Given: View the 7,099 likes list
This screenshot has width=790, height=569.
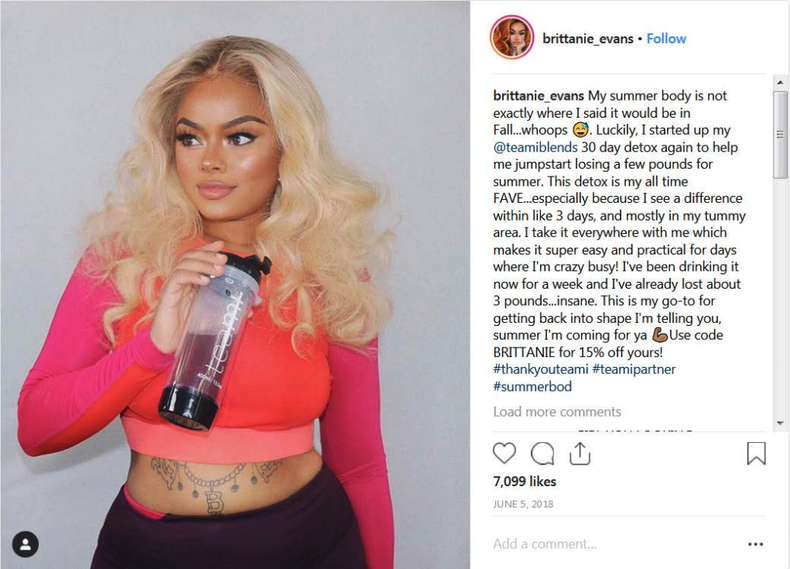Looking at the screenshot, I should [524, 481].
